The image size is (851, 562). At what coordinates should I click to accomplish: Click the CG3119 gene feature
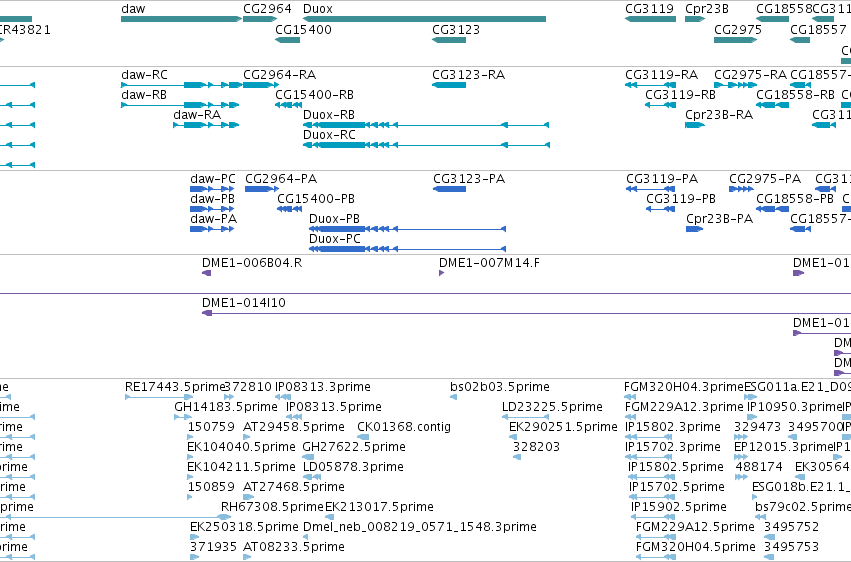[x=650, y=20]
